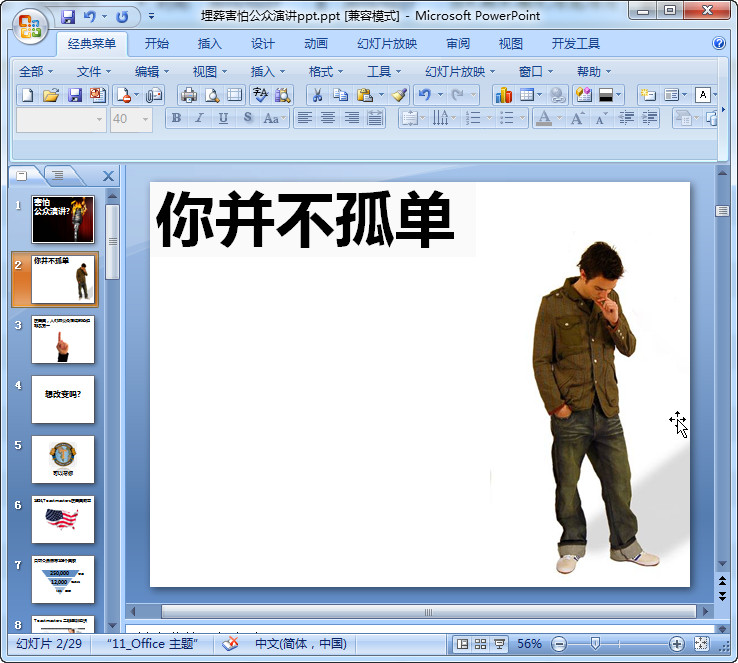Click the Copy icon

(x=340, y=95)
